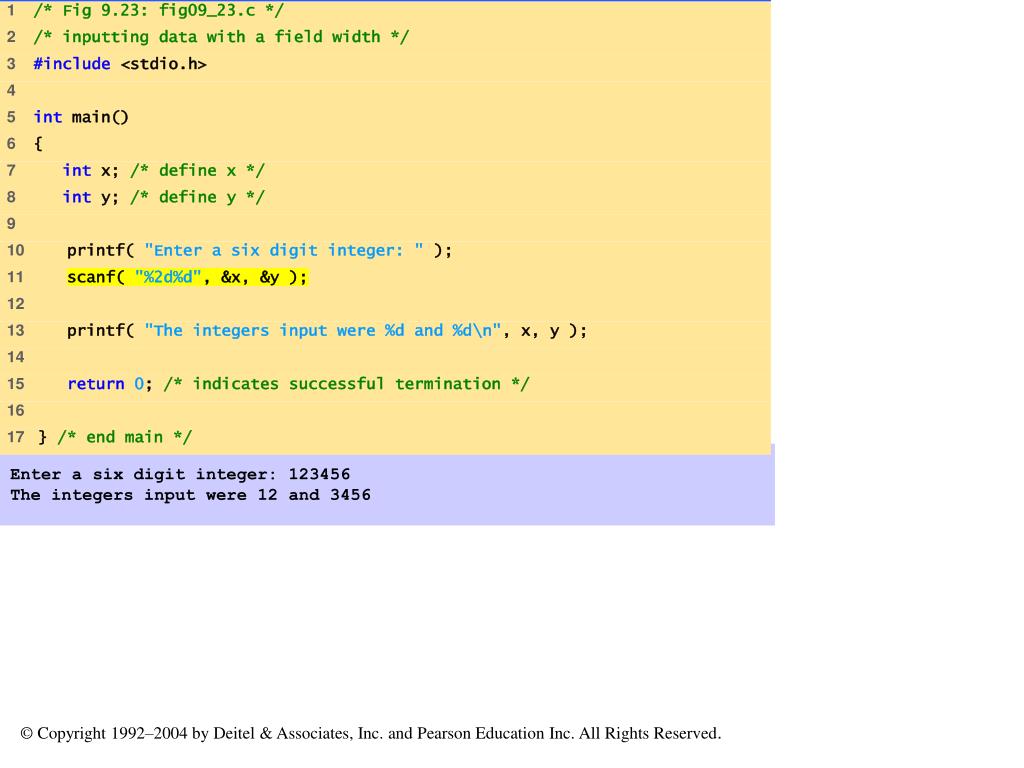Click the input value '123456' in output
This screenshot has height=768, width=1024.
click(x=319, y=474)
